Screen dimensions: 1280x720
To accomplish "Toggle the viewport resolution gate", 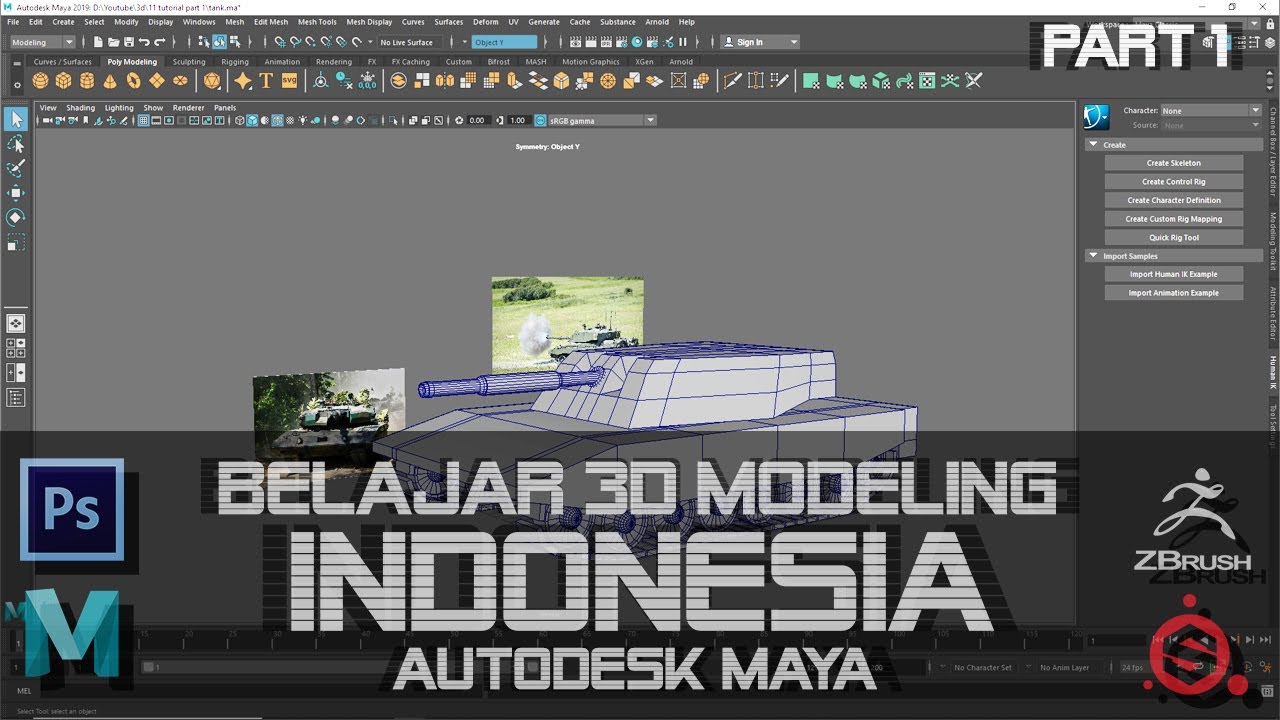I will click(169, 120).
